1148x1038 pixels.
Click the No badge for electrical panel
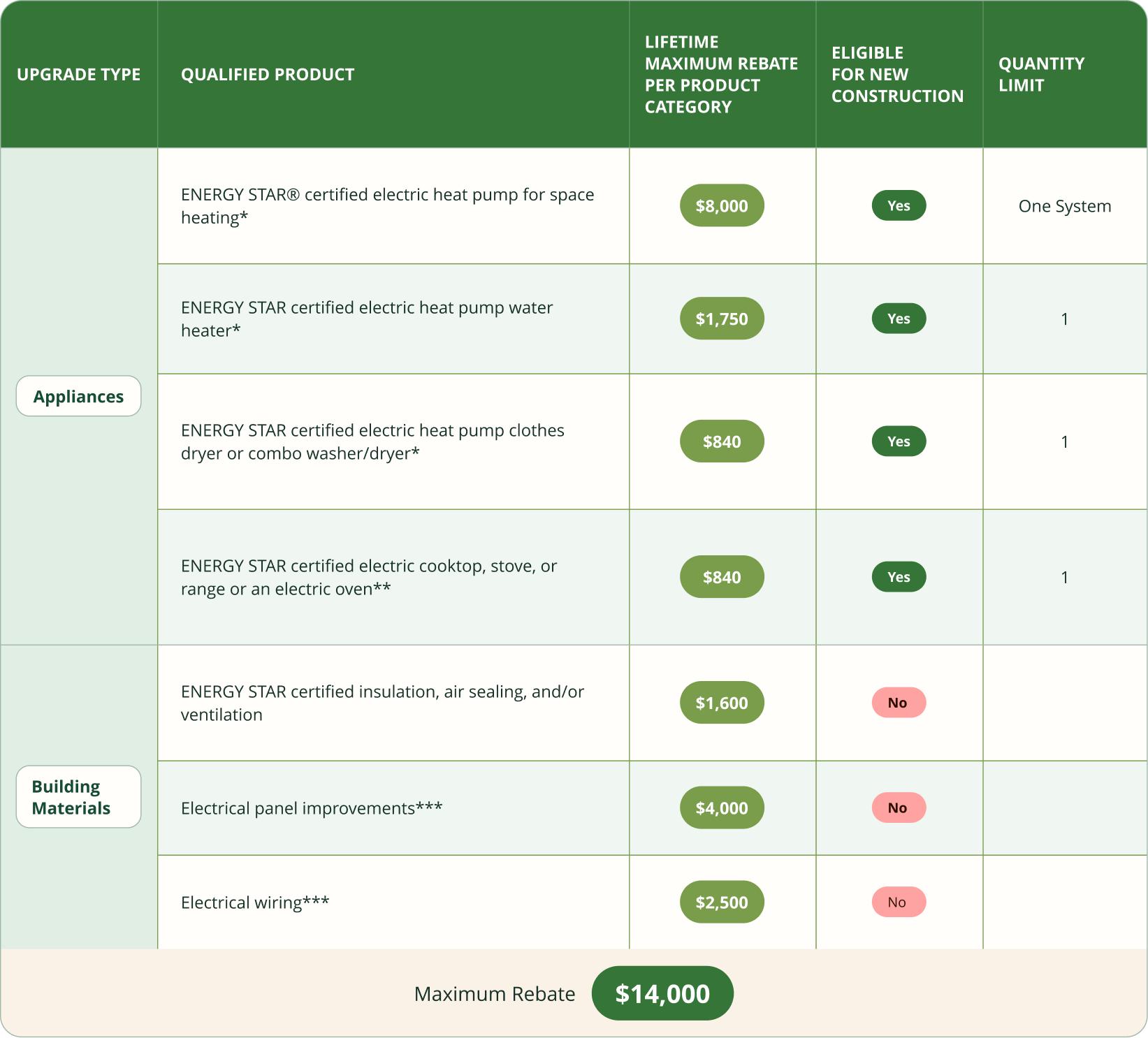tap(899, 807)
